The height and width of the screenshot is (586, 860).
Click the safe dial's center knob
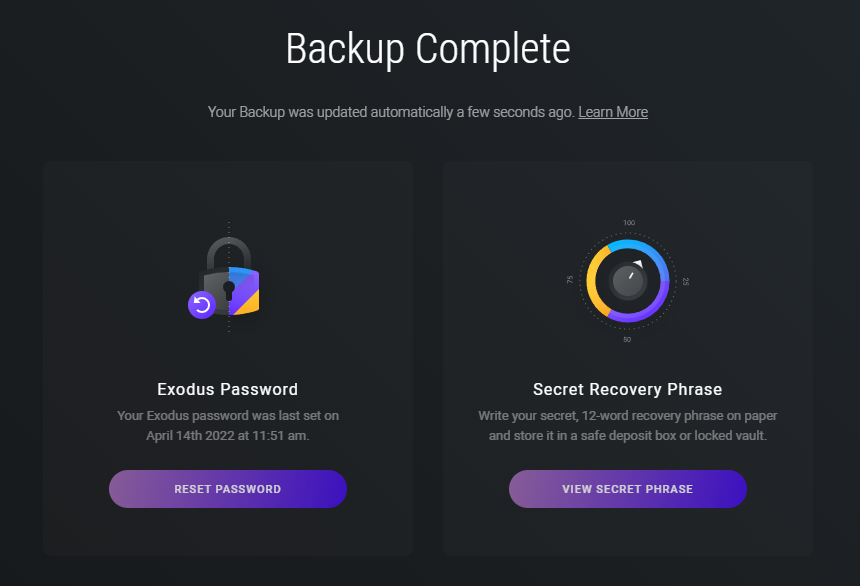(628, 281)
